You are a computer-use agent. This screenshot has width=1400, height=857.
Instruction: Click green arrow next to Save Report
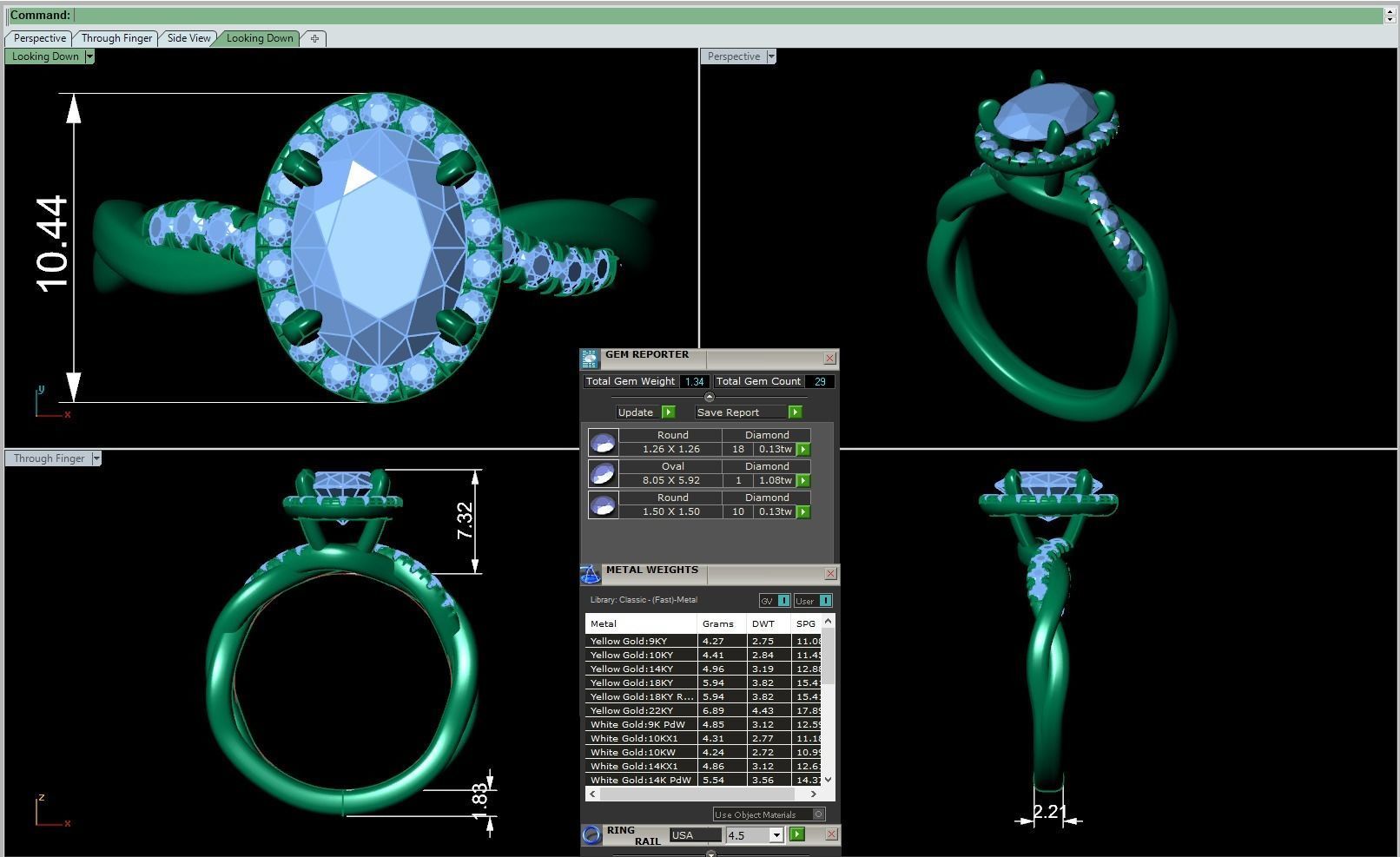[795, 412]
